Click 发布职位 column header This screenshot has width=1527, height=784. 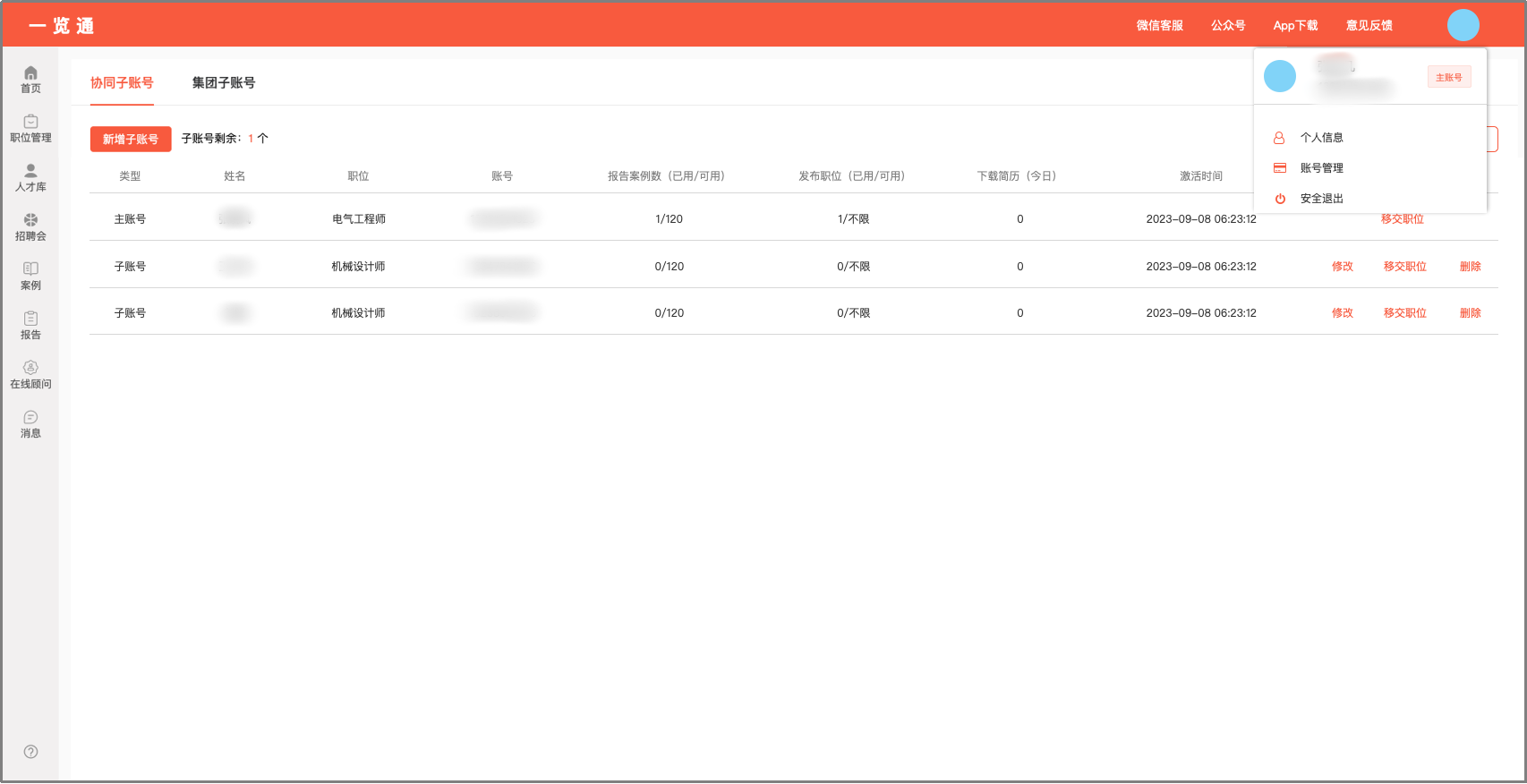(x=852, y=176)
